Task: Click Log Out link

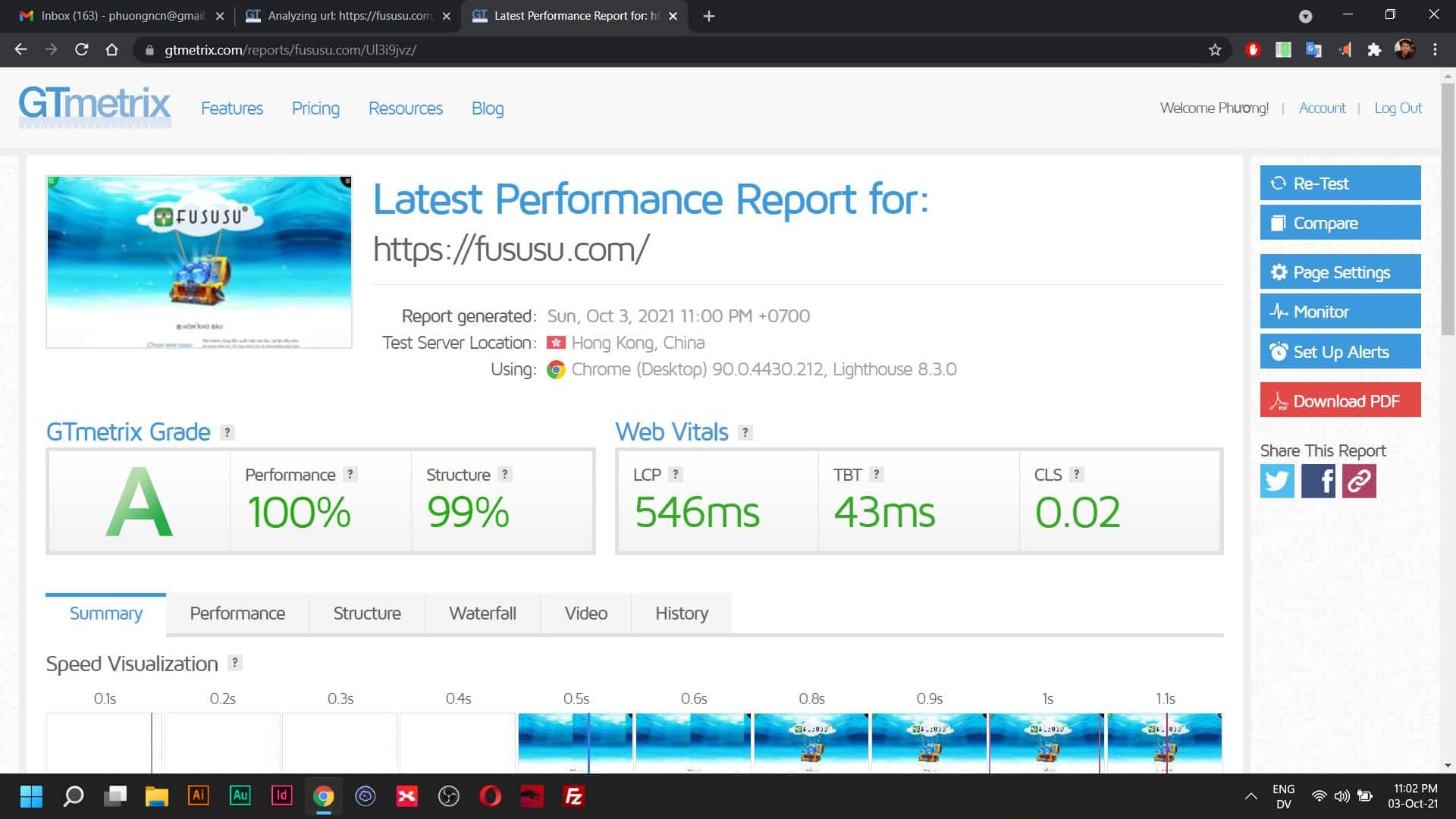Action: (1398, 108)
